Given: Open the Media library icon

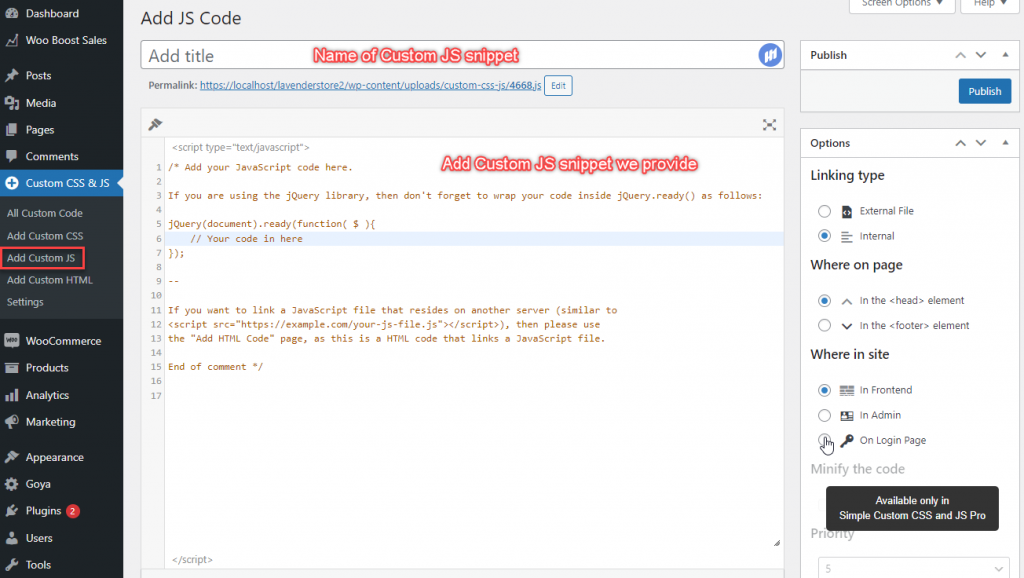Looking at the screenshot, I should click(12, 103).
